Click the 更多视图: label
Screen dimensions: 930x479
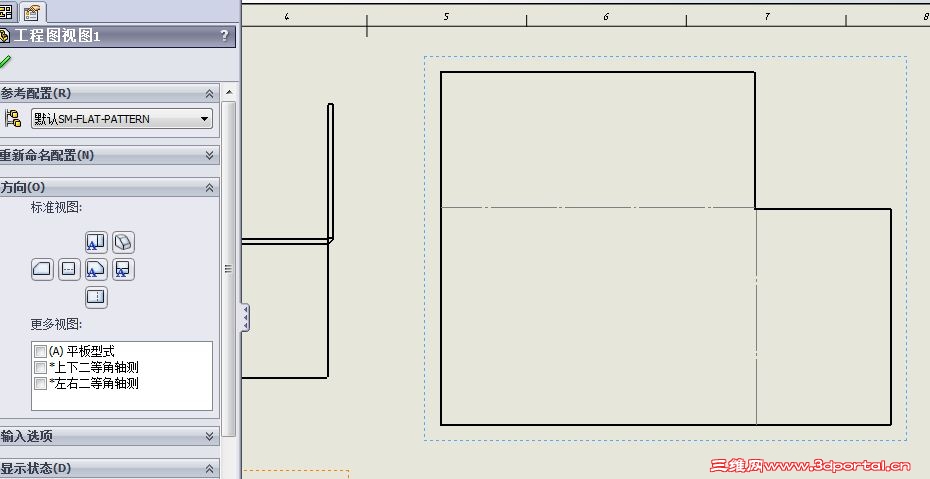[x=56, y=324]
